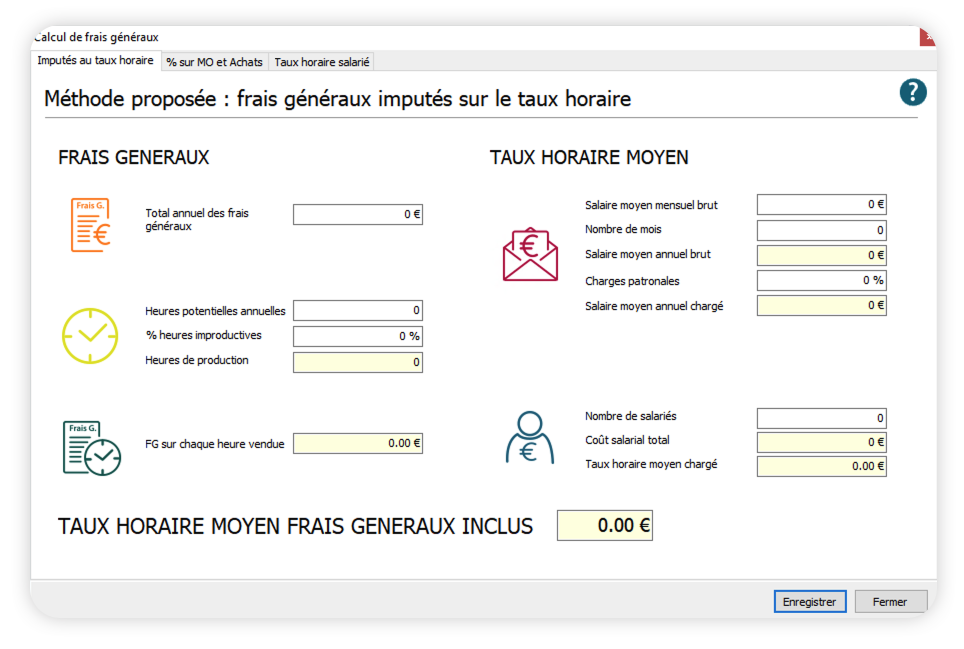Close the Calcul de frais généraux window
This screenshot has width=964, height=649.
tap(928, 37)
